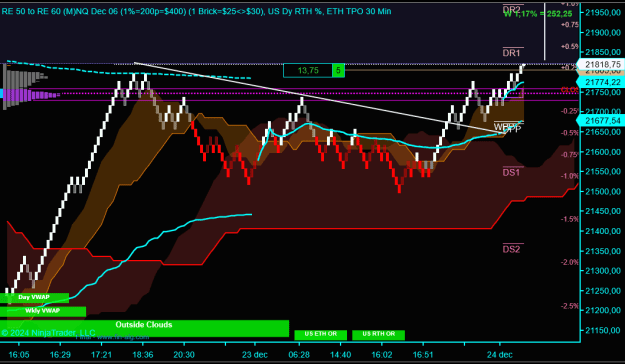Viewport: 625px width, 364px height.
Task: Click the 16:05 time axis label
Action: pos(19,355)
